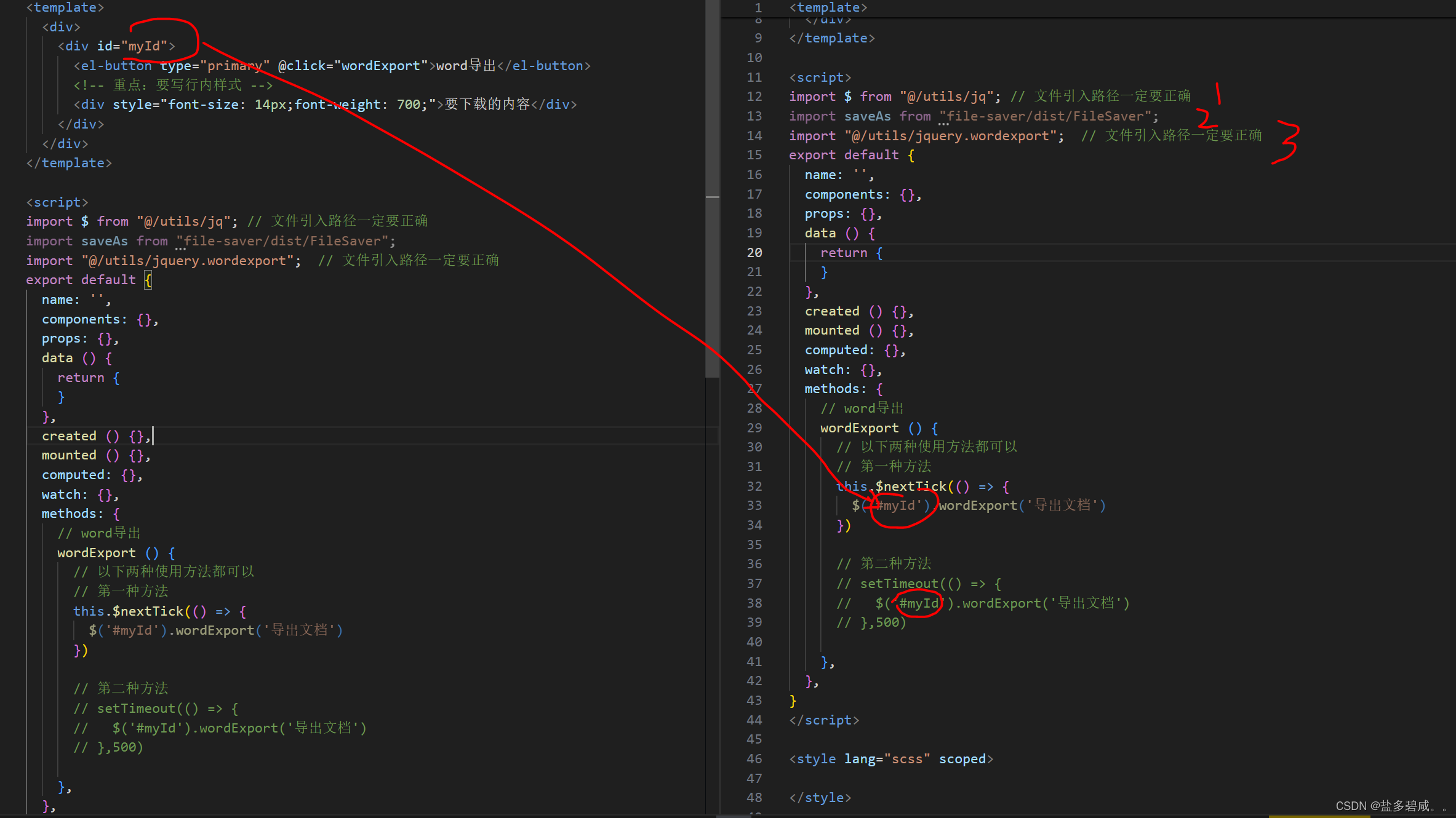Viewport: 1456px width, 818px height.
Task: Click 'wordExport () {' definition in left pane
Action: pos(116,553)
